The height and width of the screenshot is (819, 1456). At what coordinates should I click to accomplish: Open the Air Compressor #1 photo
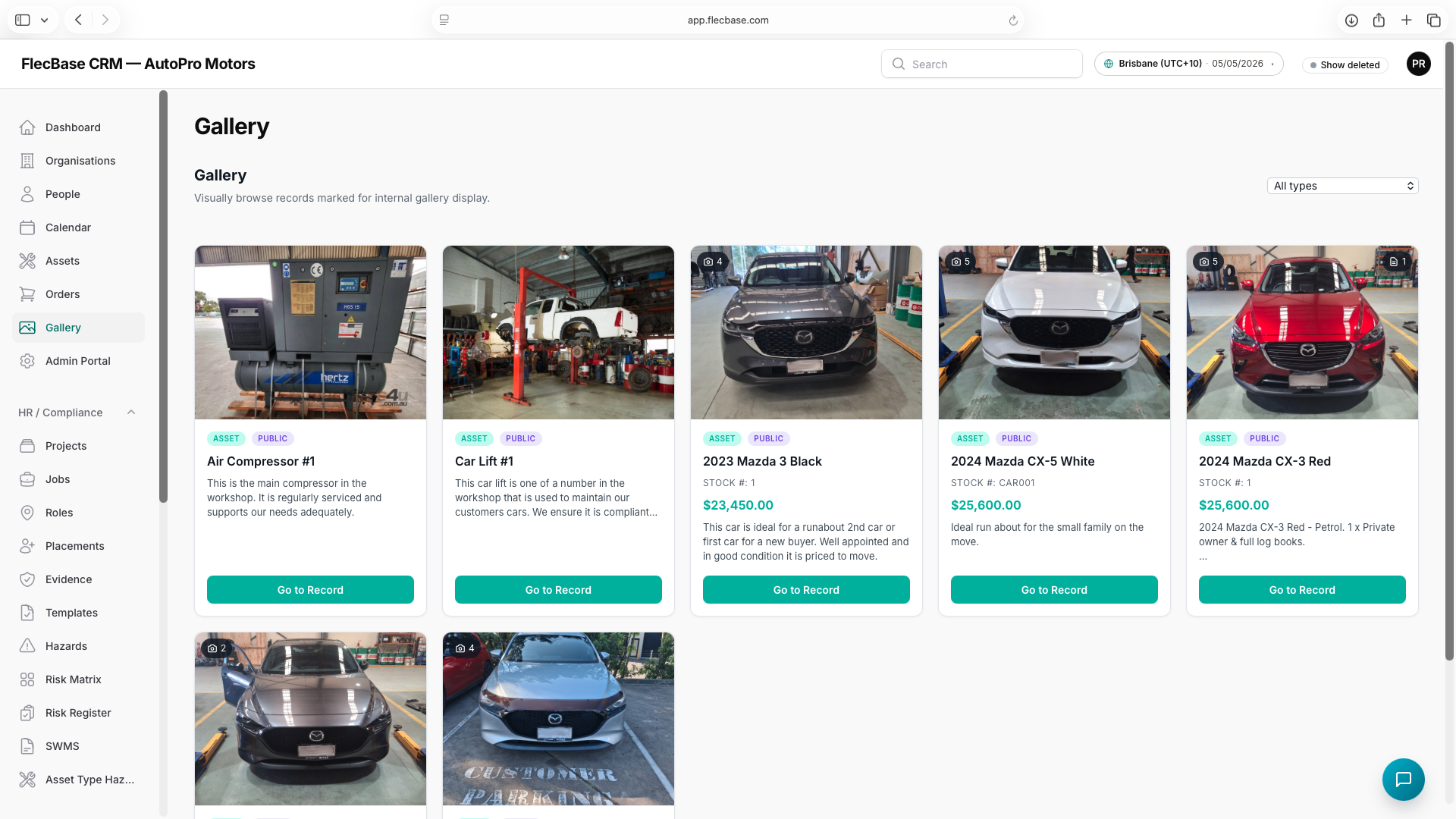[x=310, y=332]
